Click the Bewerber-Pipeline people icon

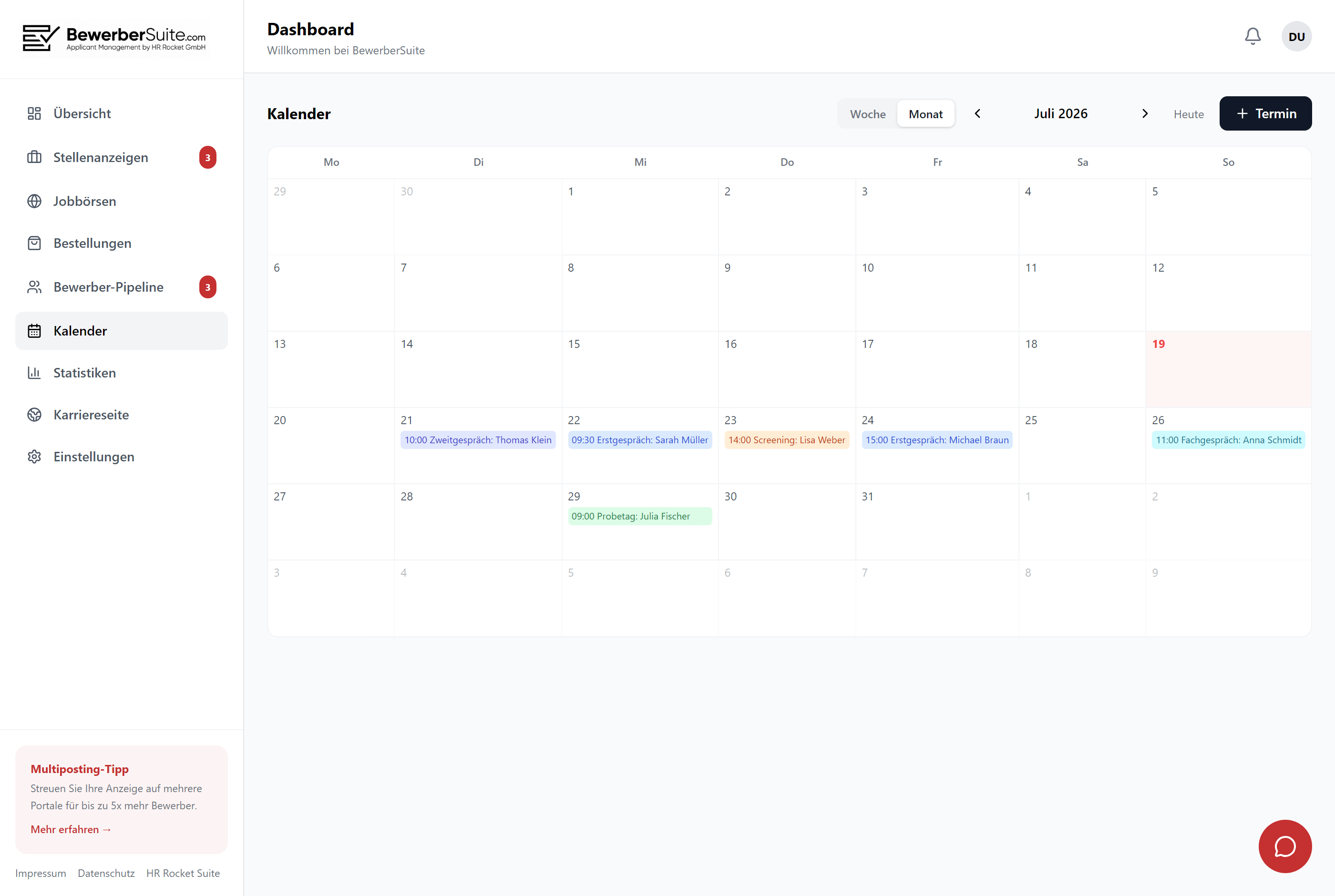point(34,287)
